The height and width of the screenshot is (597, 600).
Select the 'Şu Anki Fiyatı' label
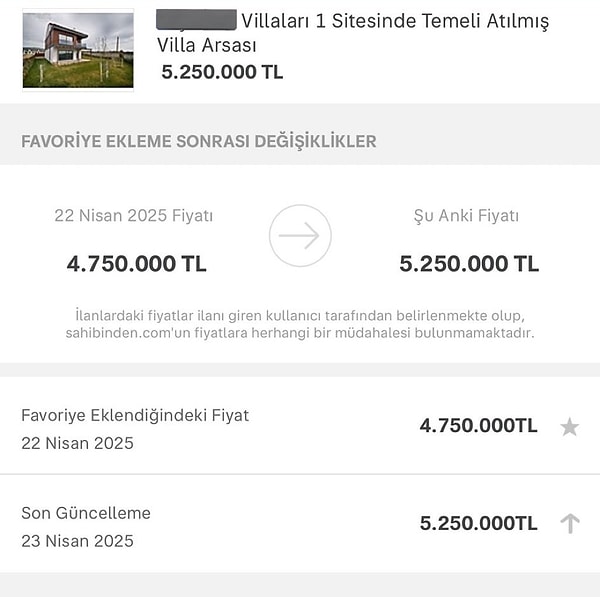(x=466, y=215)
